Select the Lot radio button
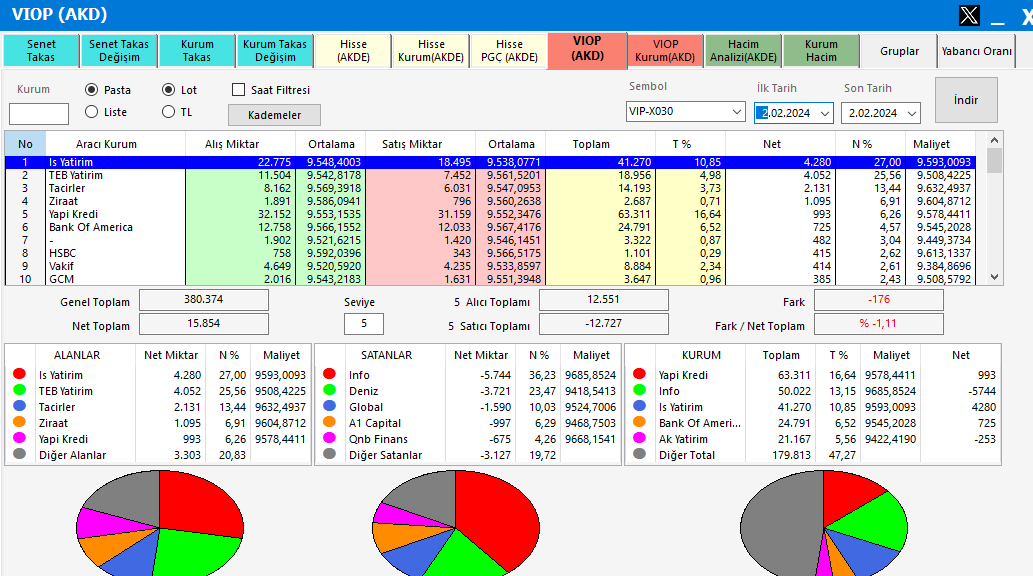1033x576 pixels. click(169, 90)
